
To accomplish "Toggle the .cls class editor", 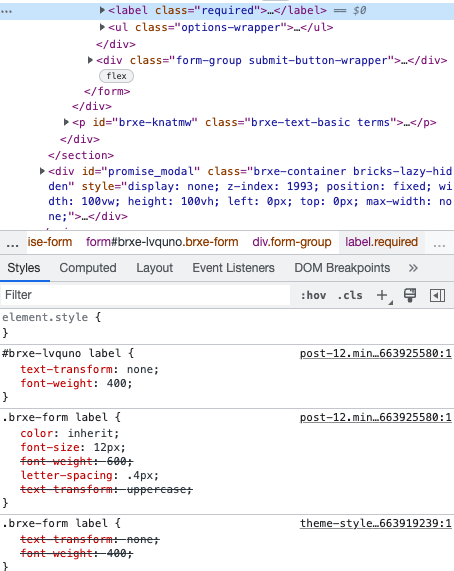I will point(350,295).
